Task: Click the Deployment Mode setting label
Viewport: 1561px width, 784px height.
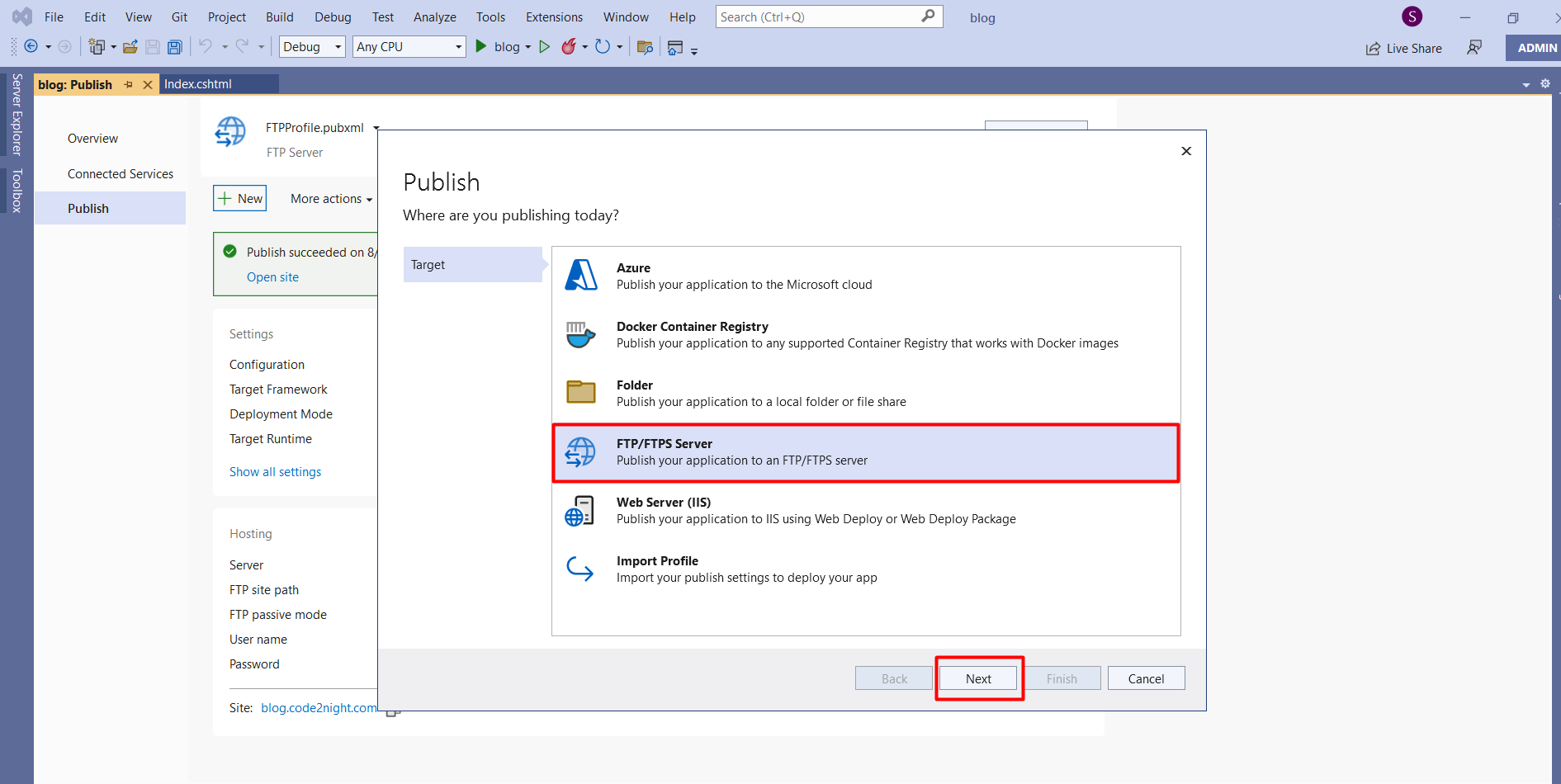Action: pos(281,414)
